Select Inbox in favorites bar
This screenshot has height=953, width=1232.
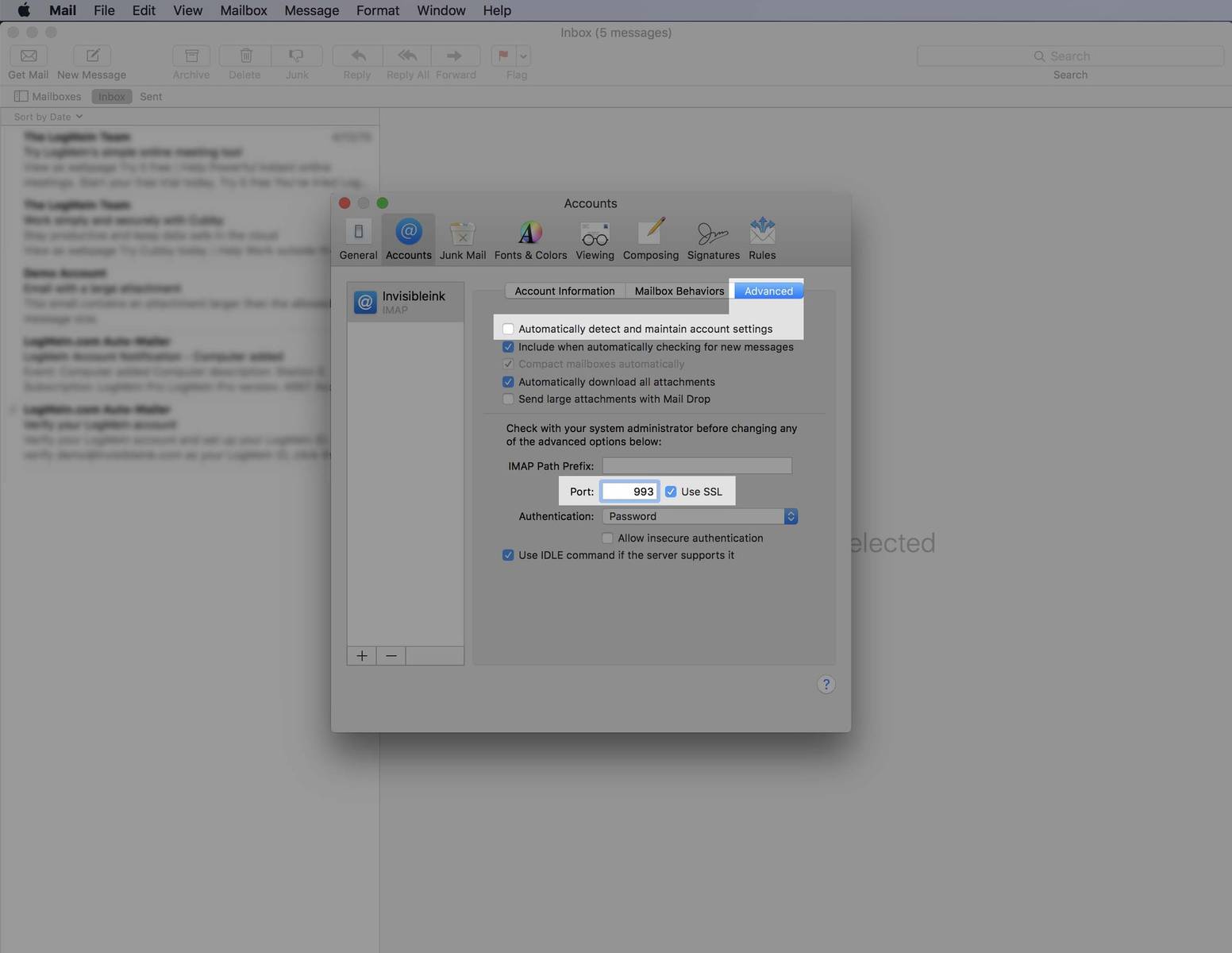[112, 96]
